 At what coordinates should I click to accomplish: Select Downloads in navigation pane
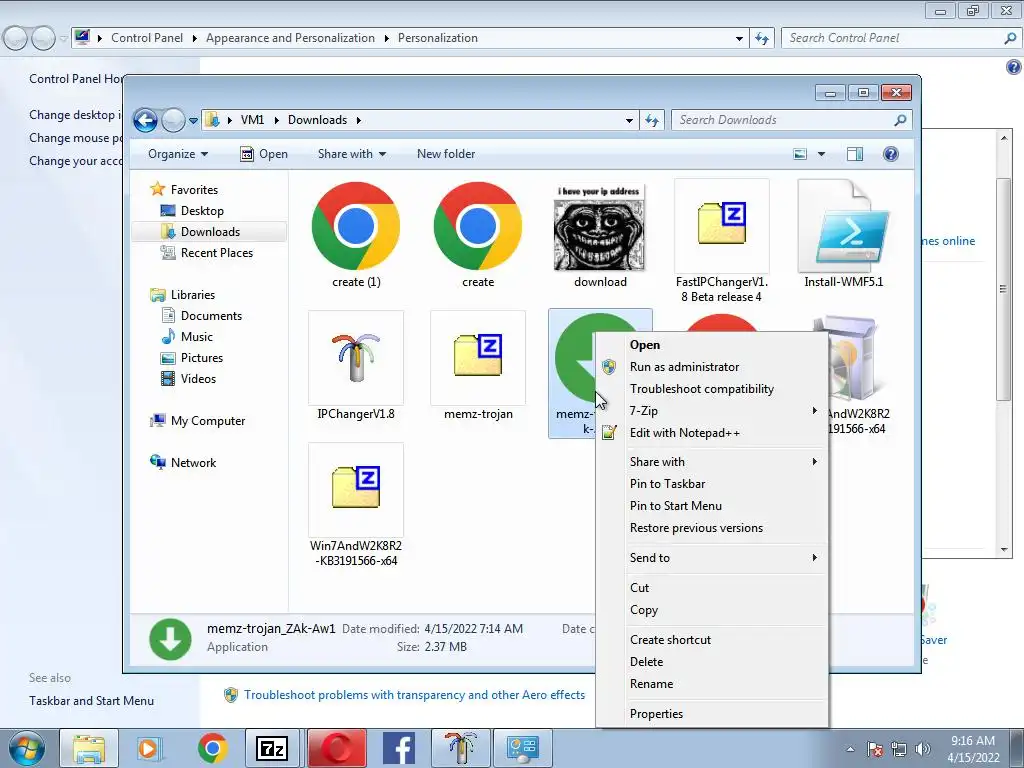click(x=209, y=232)
